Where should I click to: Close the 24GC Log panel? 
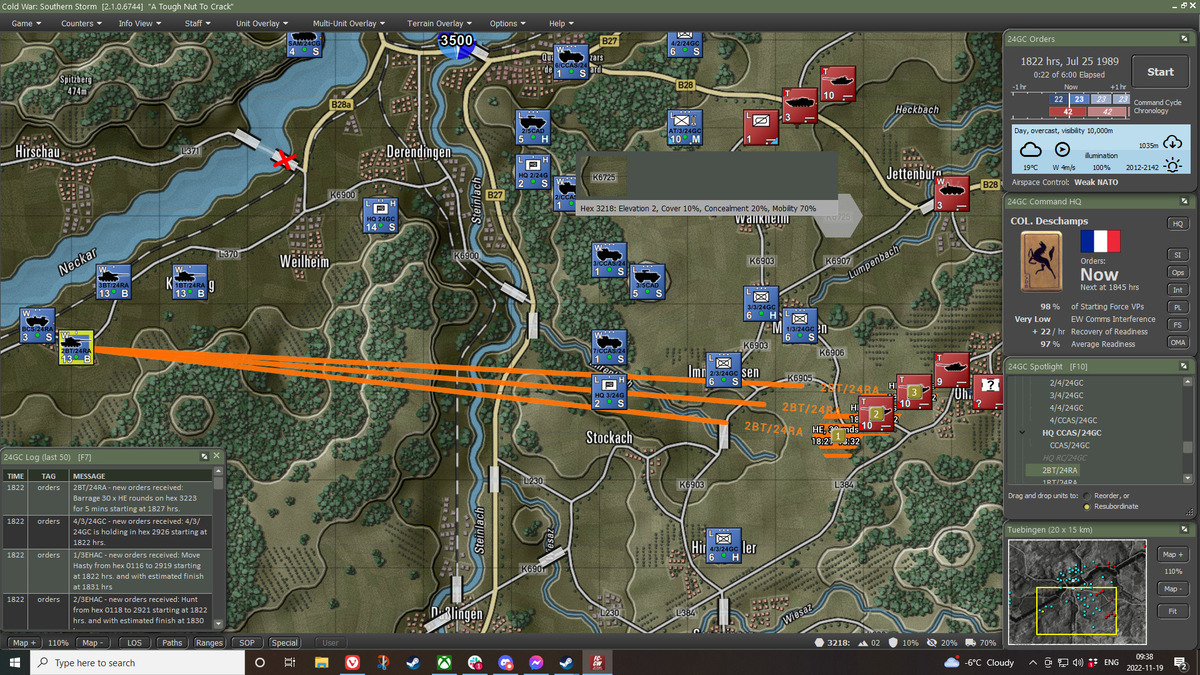[217, 456]
